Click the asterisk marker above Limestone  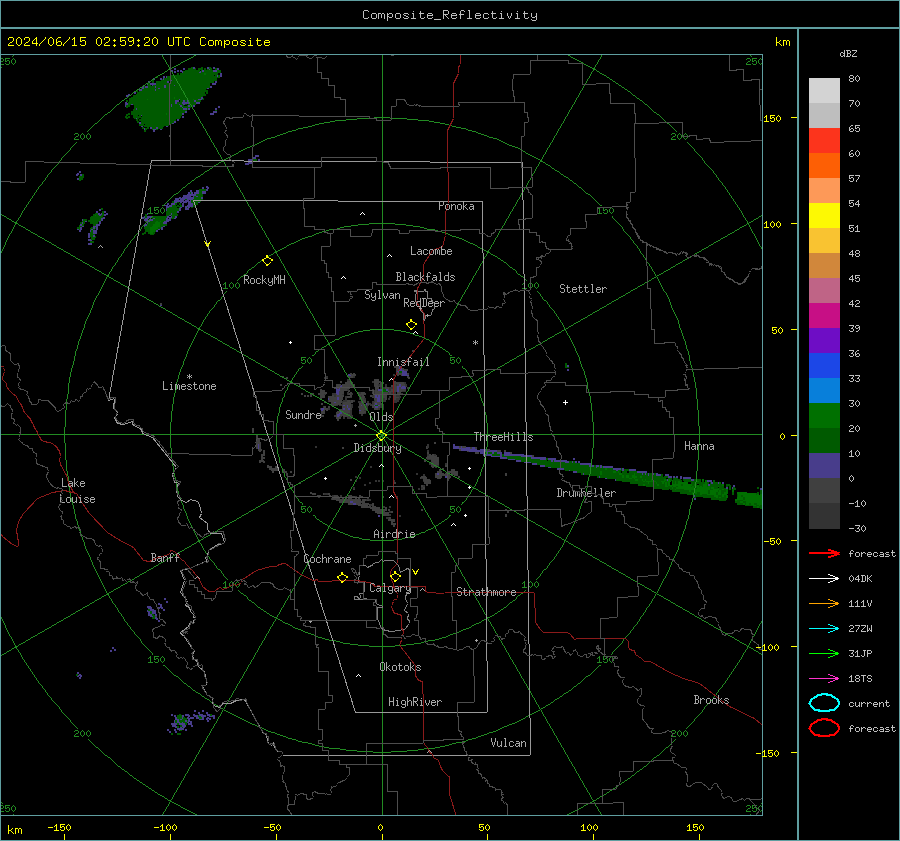click(189, 377)
